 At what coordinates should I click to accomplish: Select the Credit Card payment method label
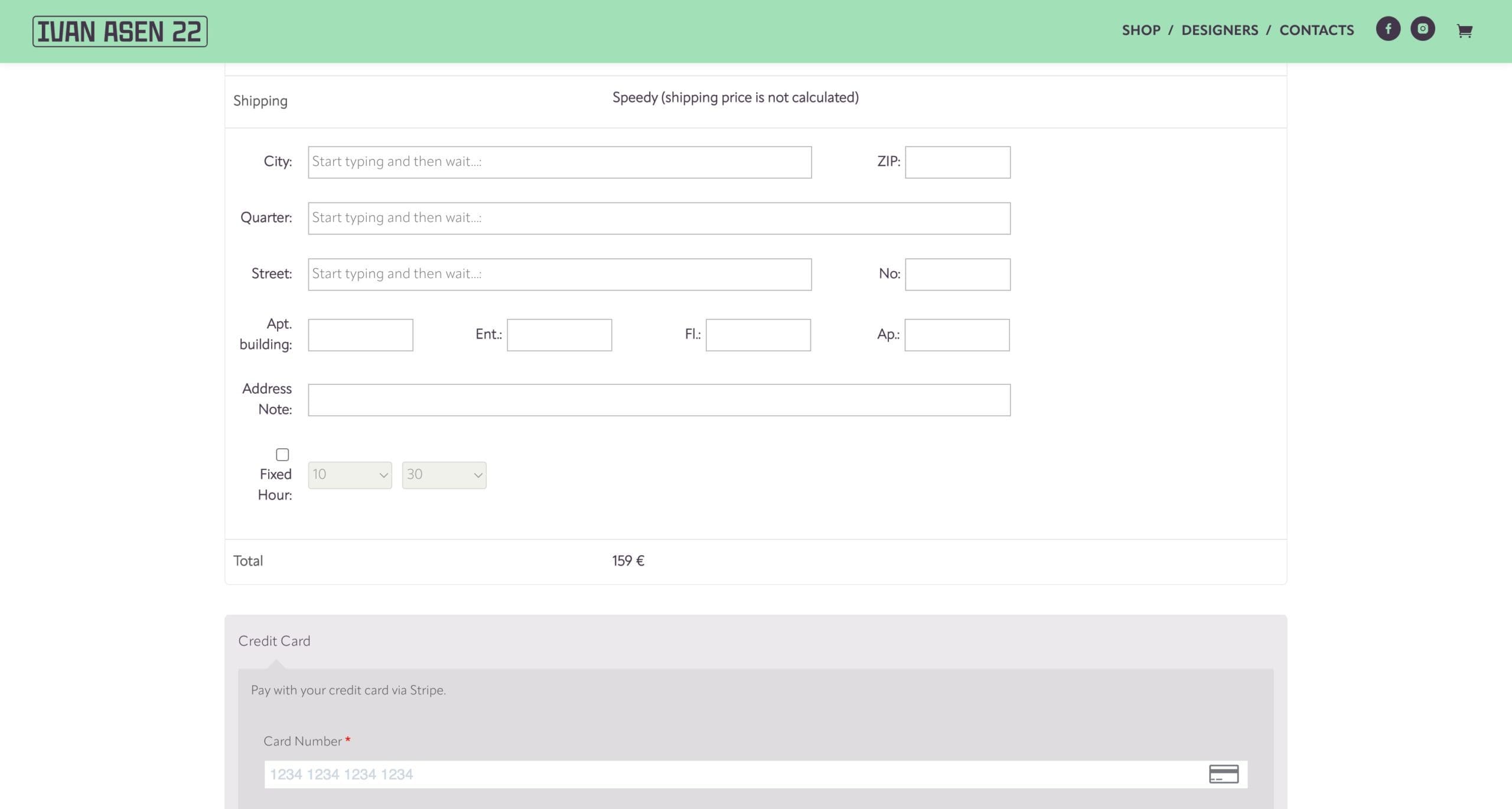(274, 641)
